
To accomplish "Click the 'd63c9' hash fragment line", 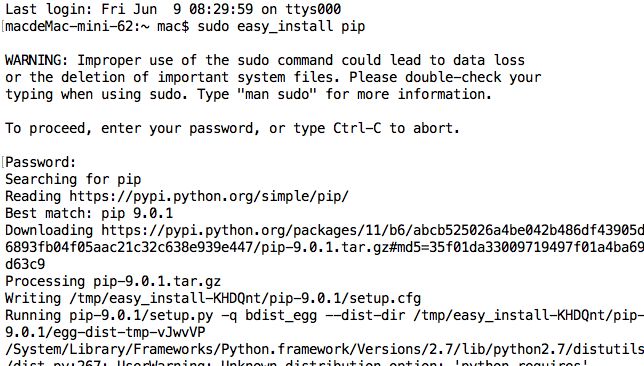I will [25, 264].
